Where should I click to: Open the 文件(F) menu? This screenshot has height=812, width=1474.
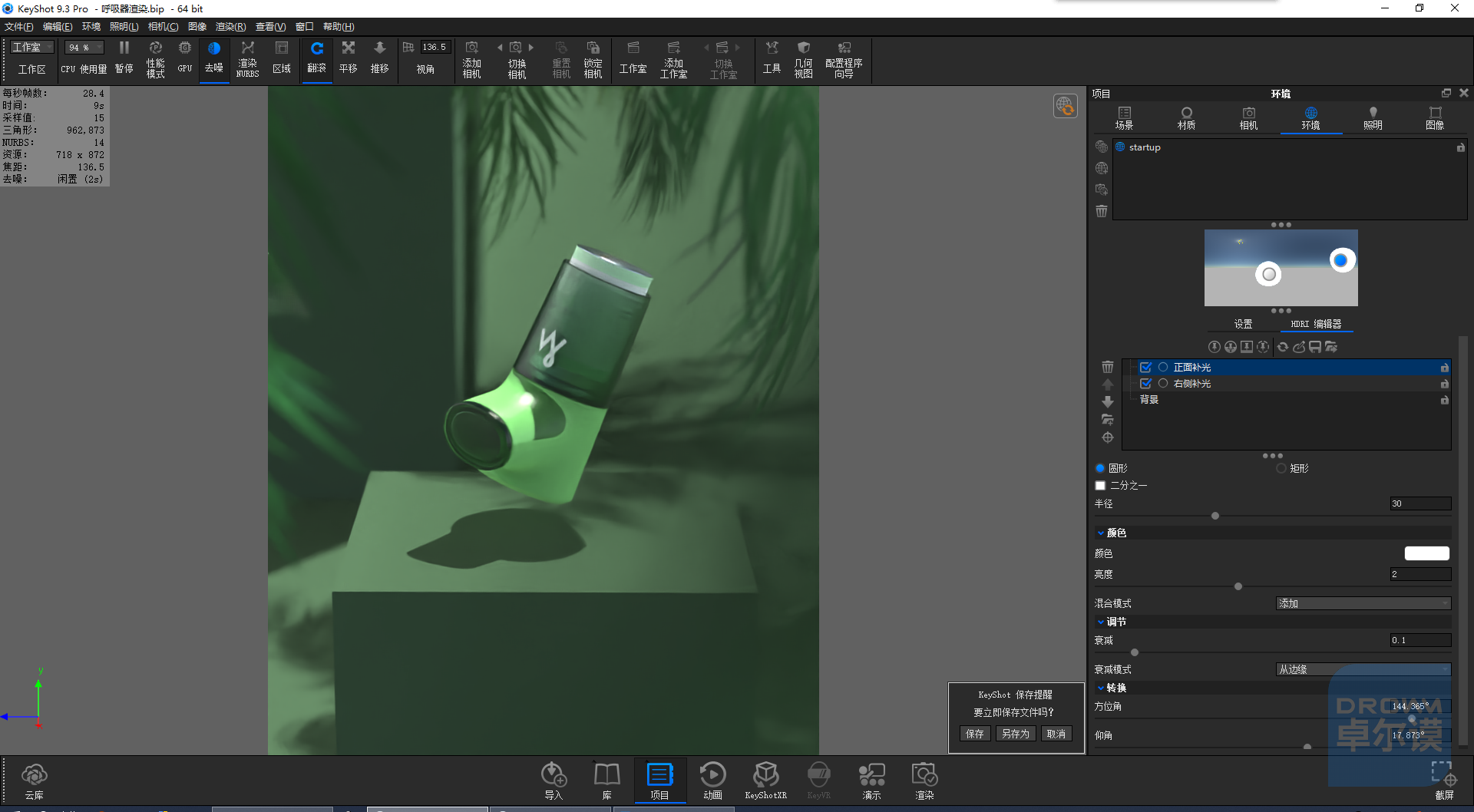pyautogui.click(x=18, y=27)
